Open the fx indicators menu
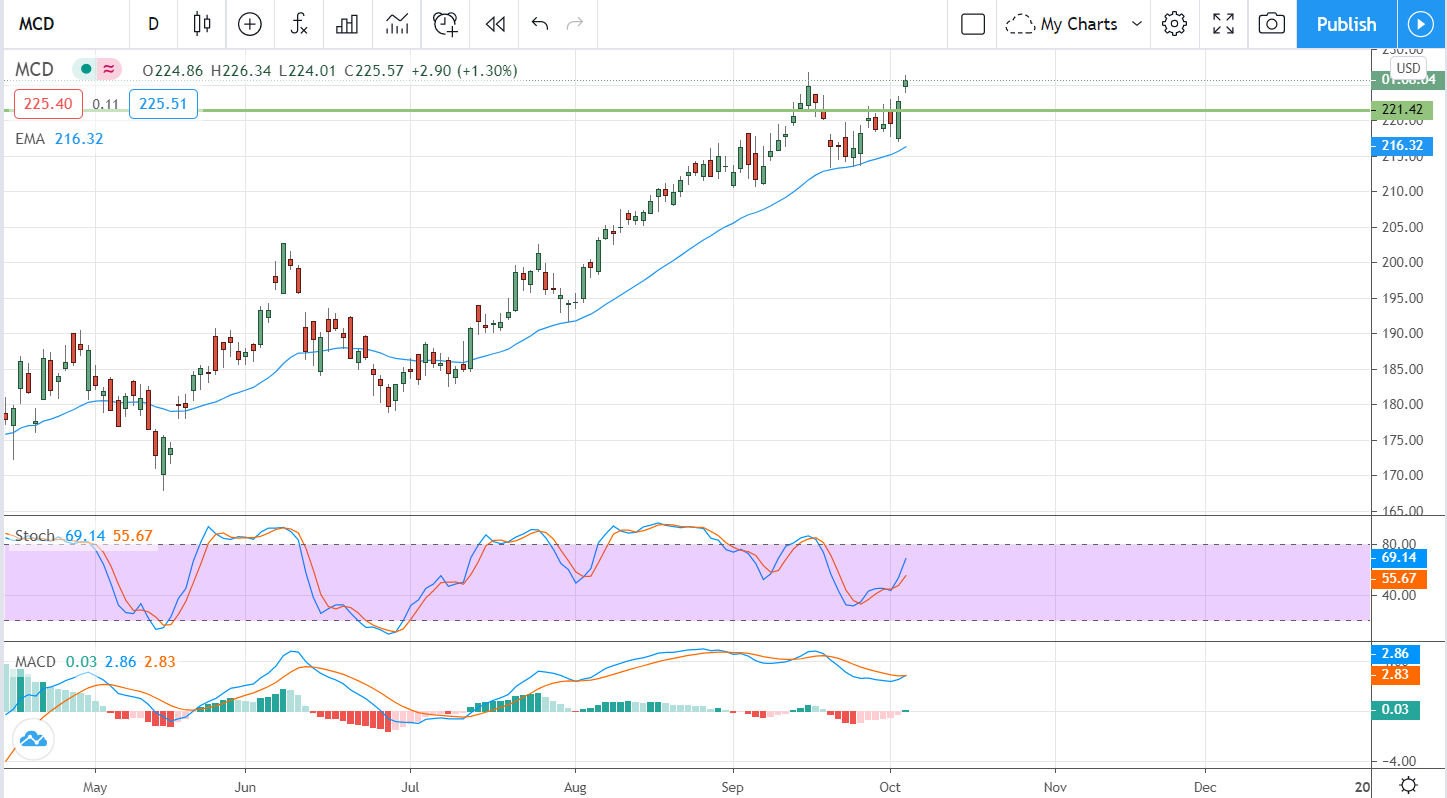 tap(299, 24)
